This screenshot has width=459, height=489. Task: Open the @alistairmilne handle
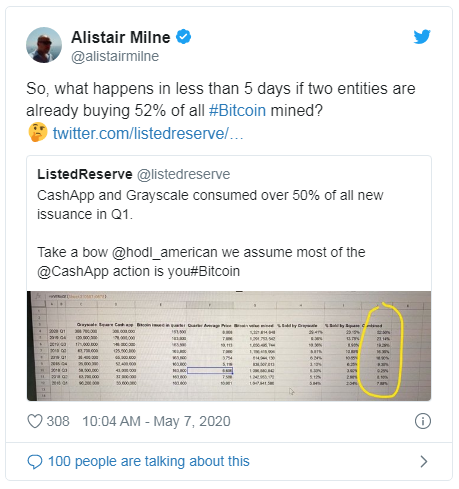tap(115, 56)
